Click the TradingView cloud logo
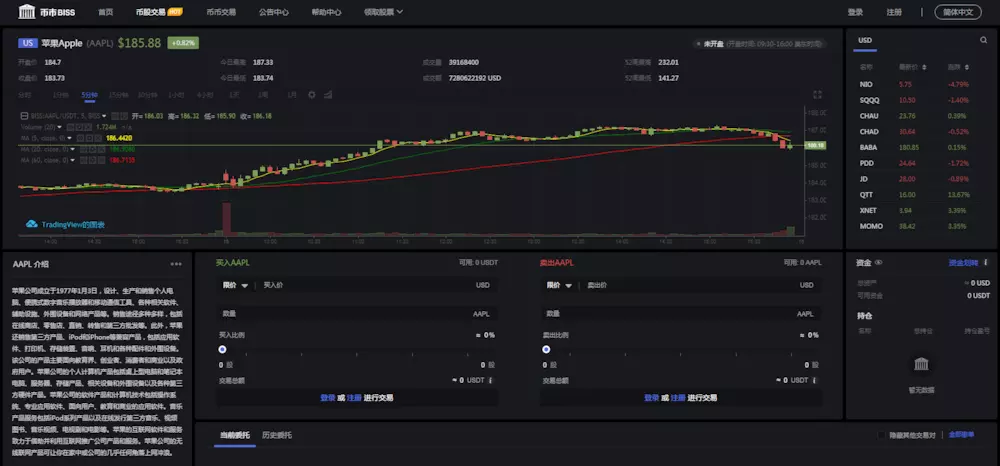1000x466 pixels. click(32, 224)
